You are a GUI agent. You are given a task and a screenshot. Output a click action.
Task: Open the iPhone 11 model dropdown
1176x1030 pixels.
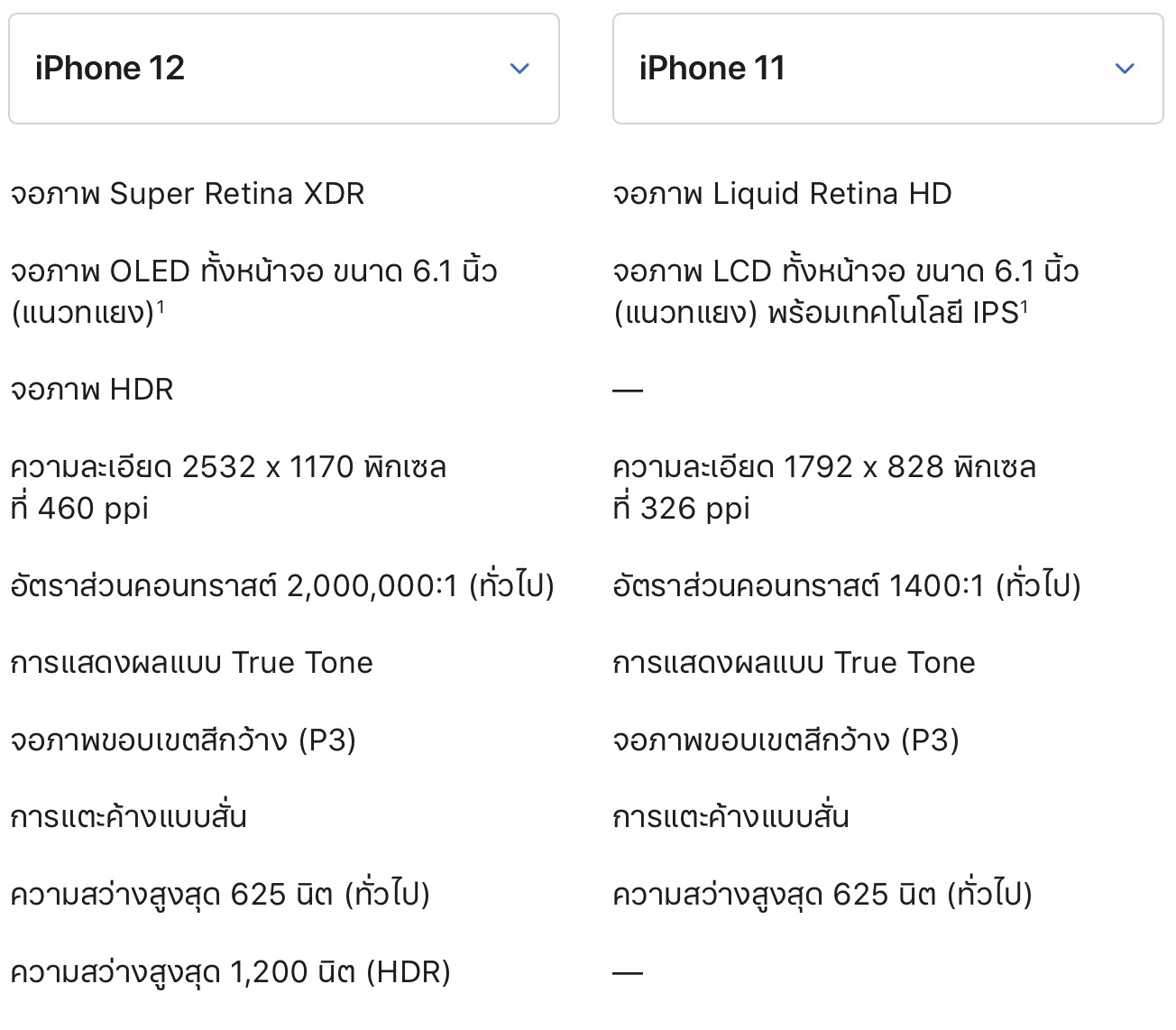[887, 69]
